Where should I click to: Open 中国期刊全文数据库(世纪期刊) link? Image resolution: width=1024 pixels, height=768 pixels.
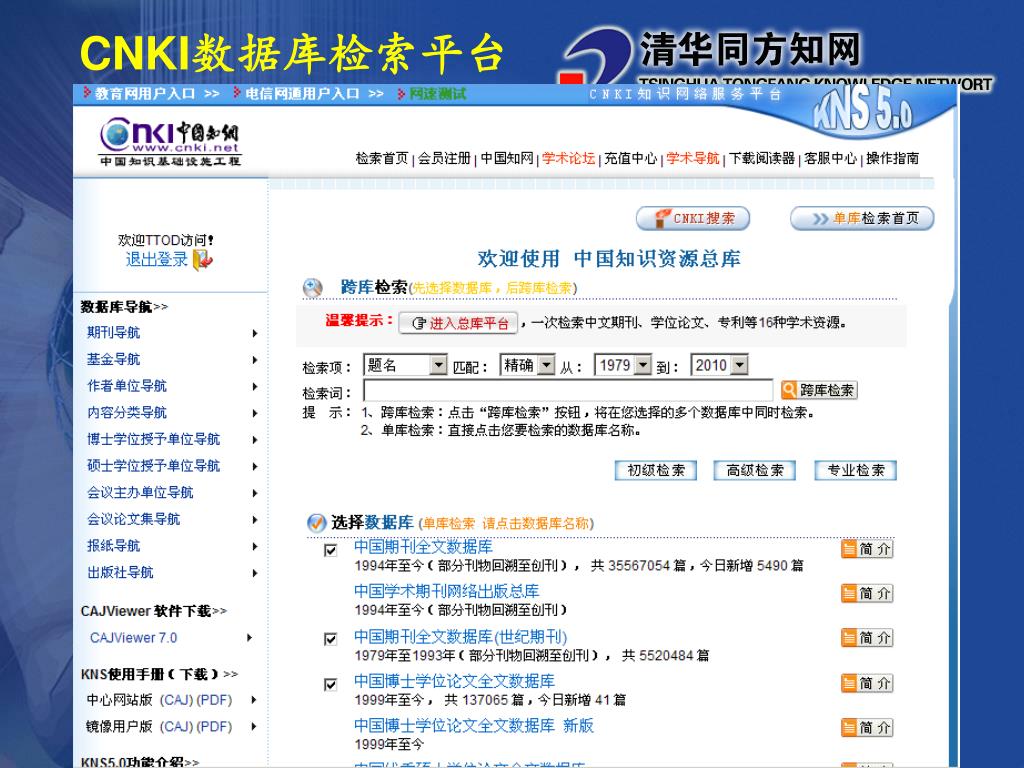(460, 637)
